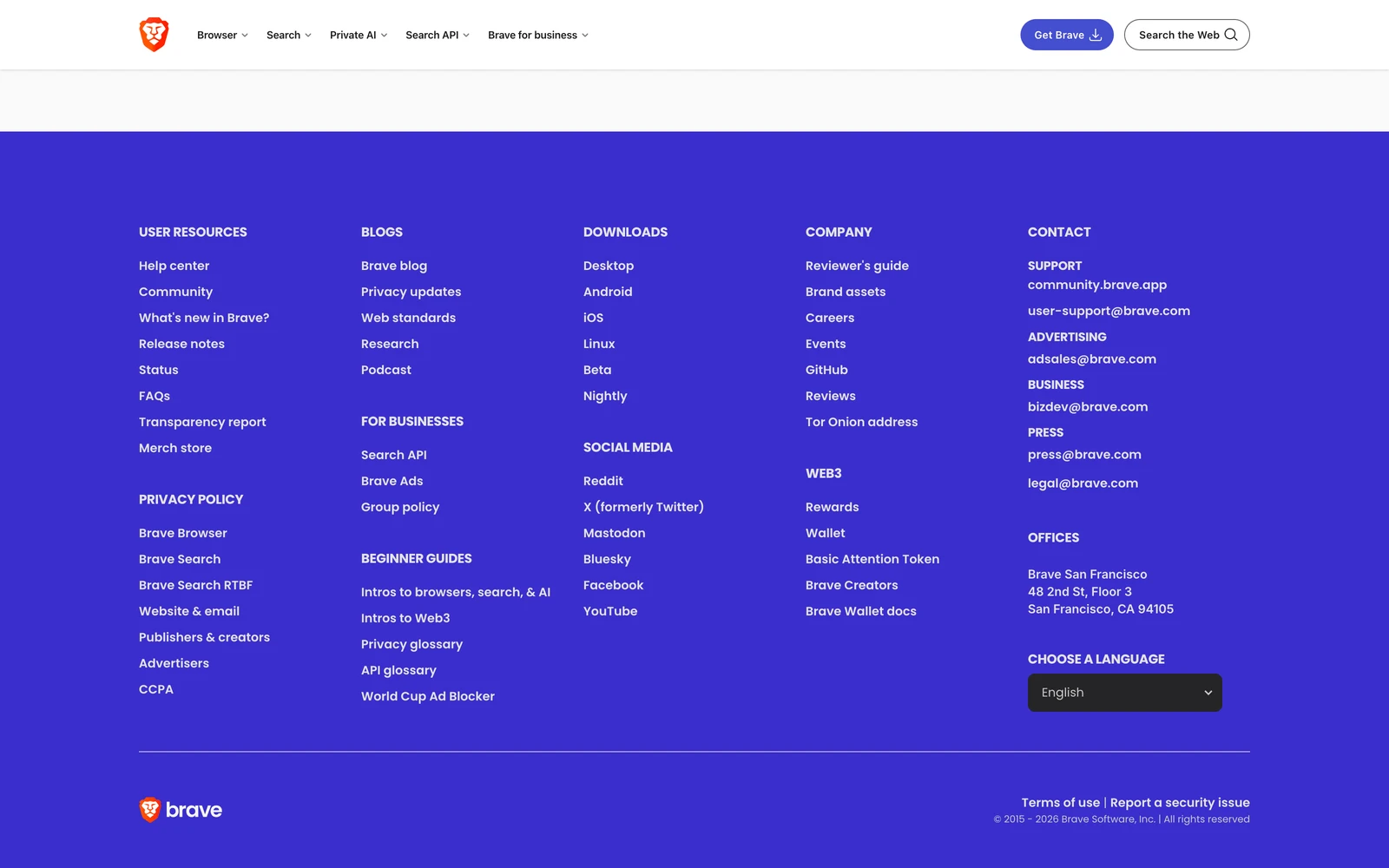Open the Help center link
Image resolution: width=1389 pixels, height=868 pixels.
pyautogui.click(x=174, y=266)
